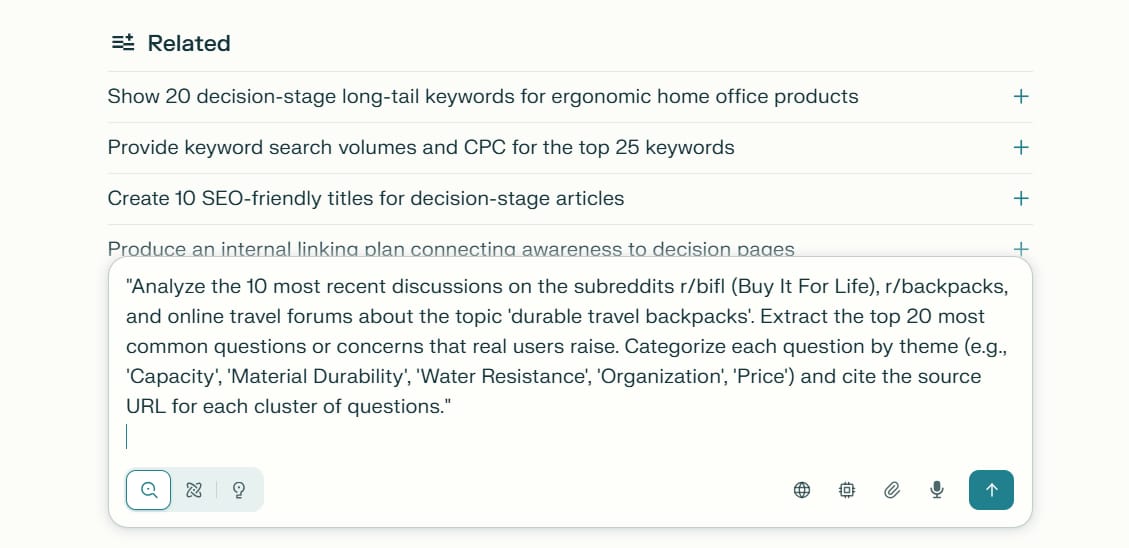
Task: Start dictation with the microphone icon
Action: pyautogui.click(x=936, y=490)
